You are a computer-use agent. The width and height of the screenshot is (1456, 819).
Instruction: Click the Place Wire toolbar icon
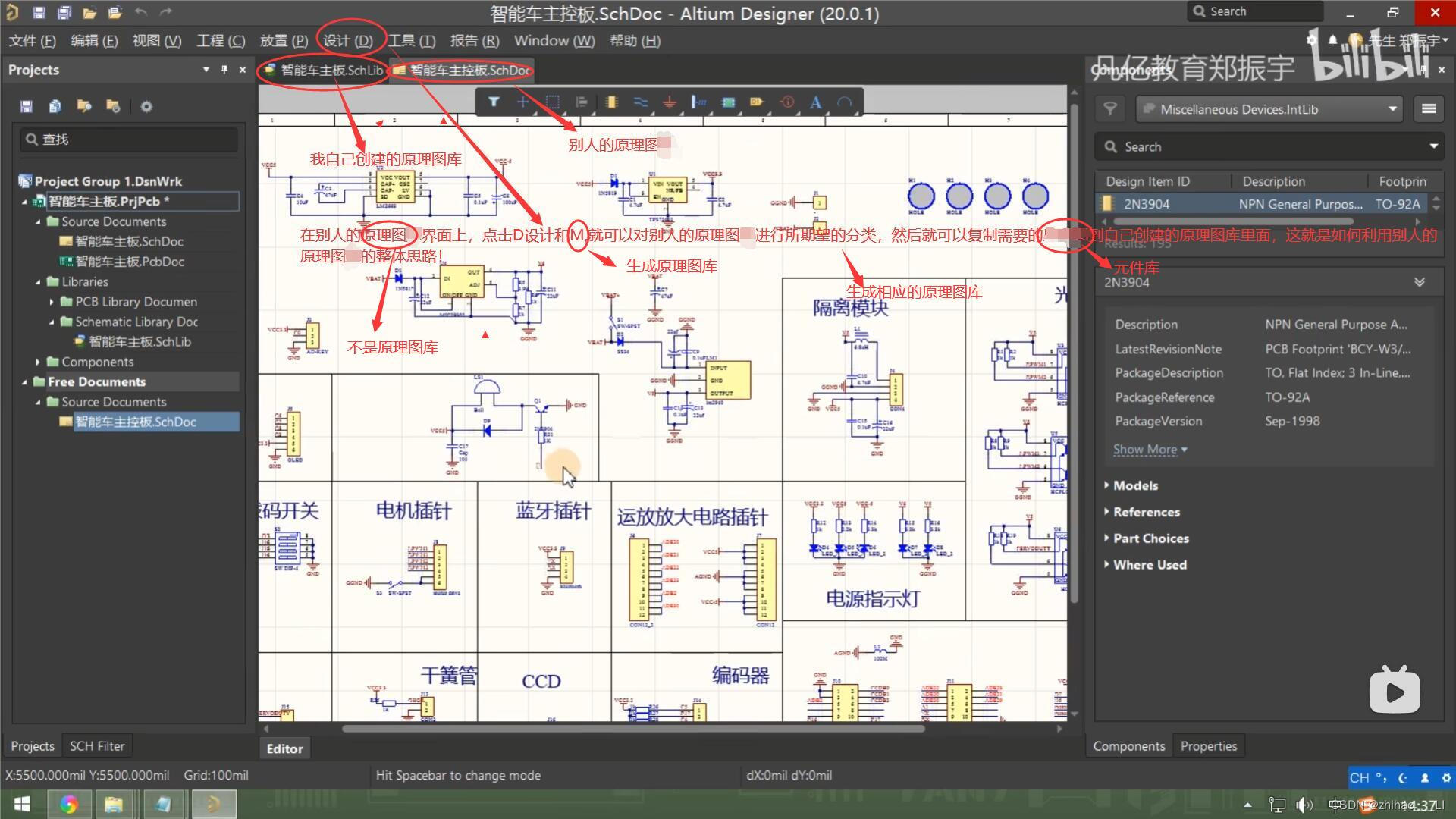coord(641,102)
